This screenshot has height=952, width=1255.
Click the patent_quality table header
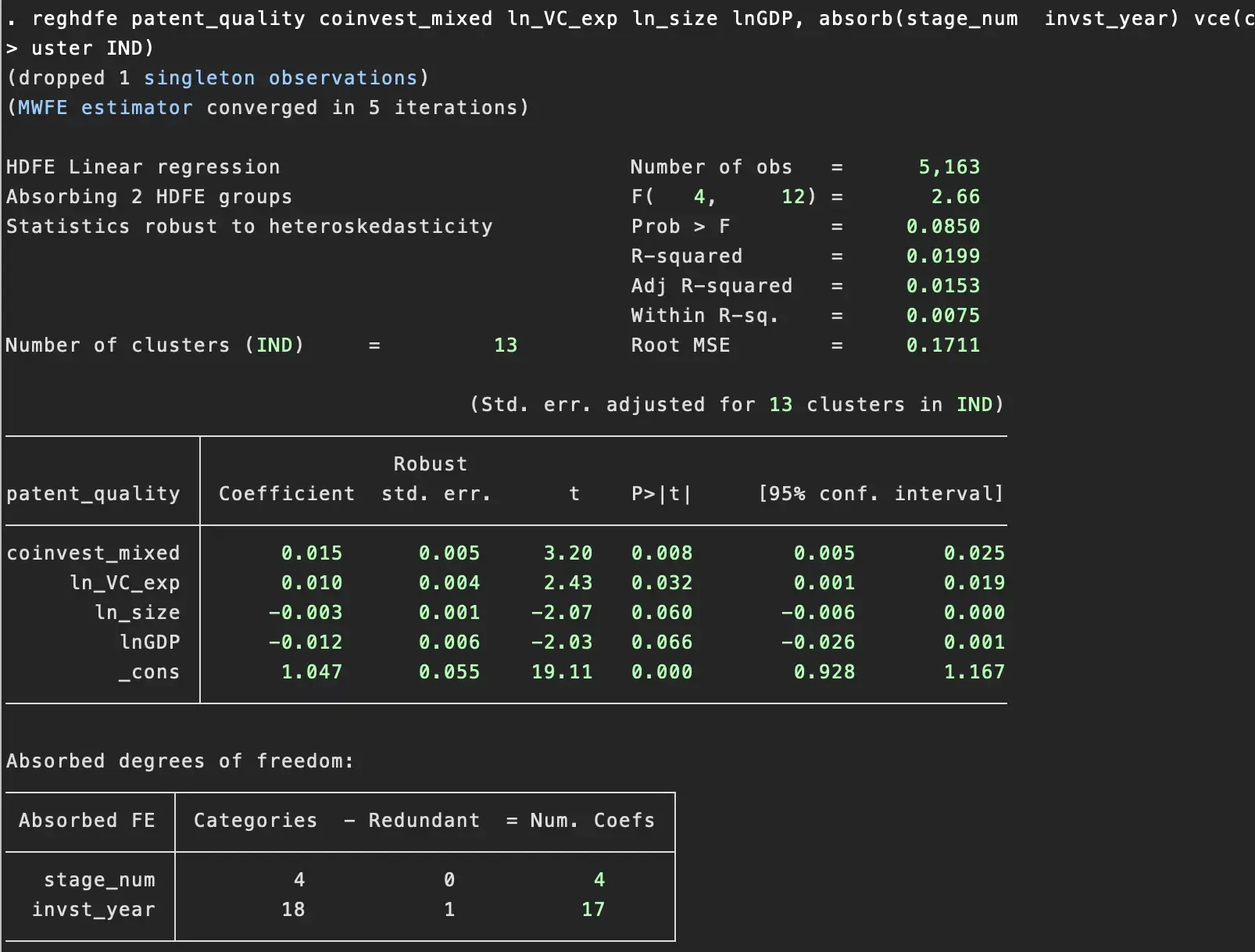click(x=93, y=494)
